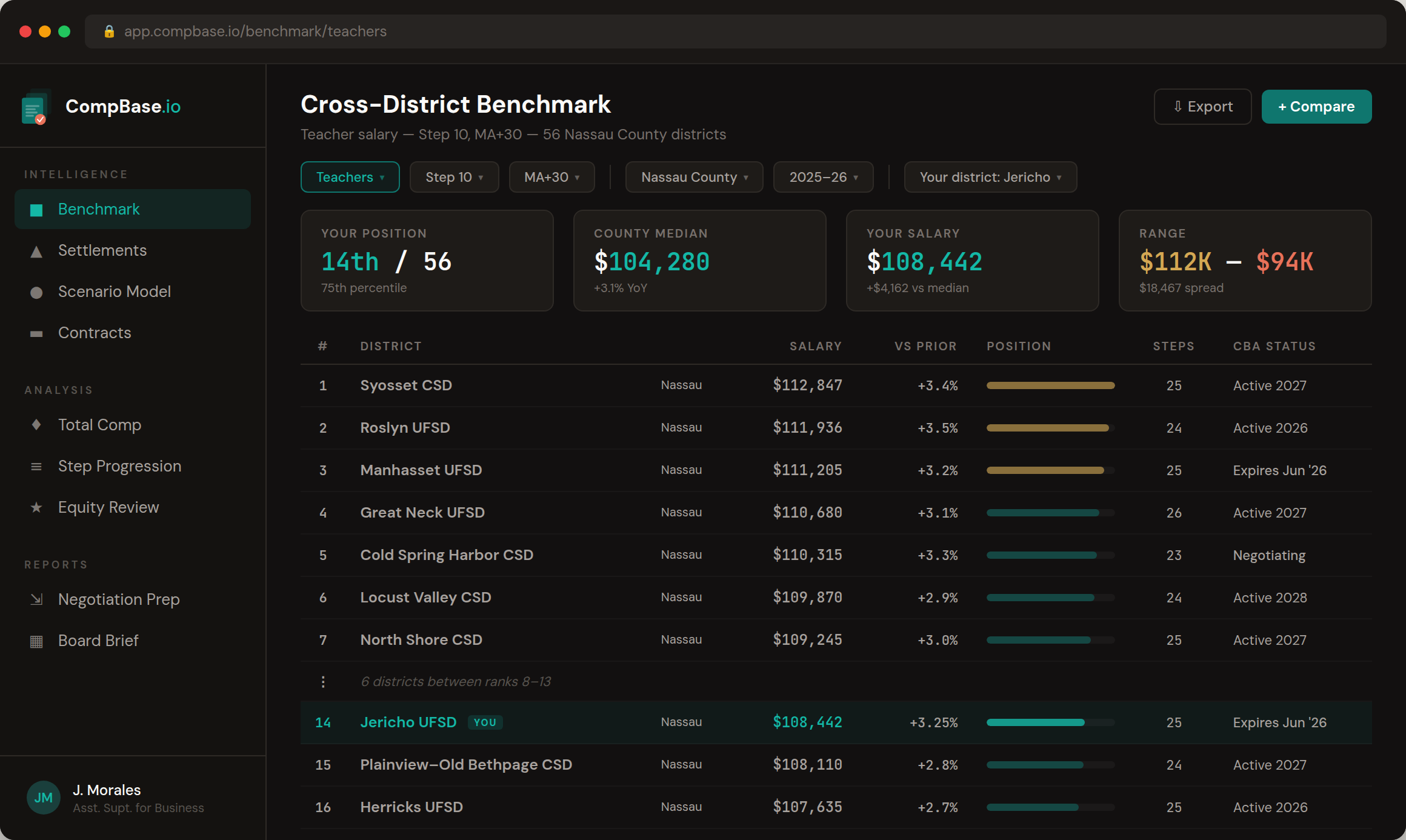Click the Equity Review star icon

pos(36,507)
